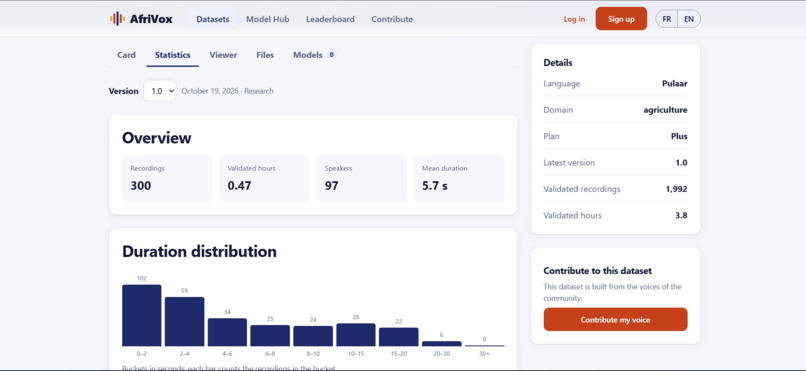Click the 1,992 validated recordings value
This screenshot has width=806, height=371.
tap(676, 189)
